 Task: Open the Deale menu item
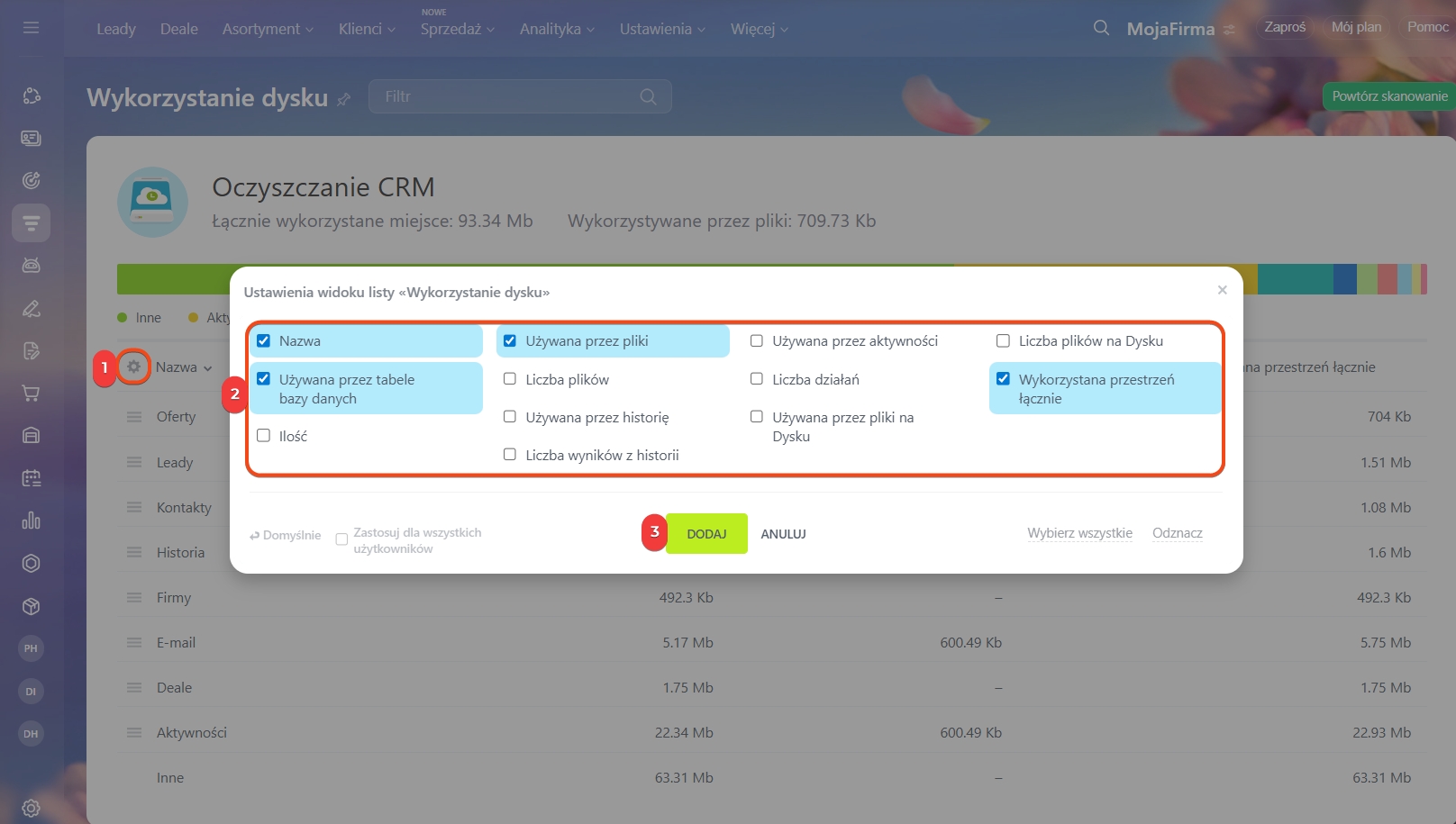click(179, 29)
